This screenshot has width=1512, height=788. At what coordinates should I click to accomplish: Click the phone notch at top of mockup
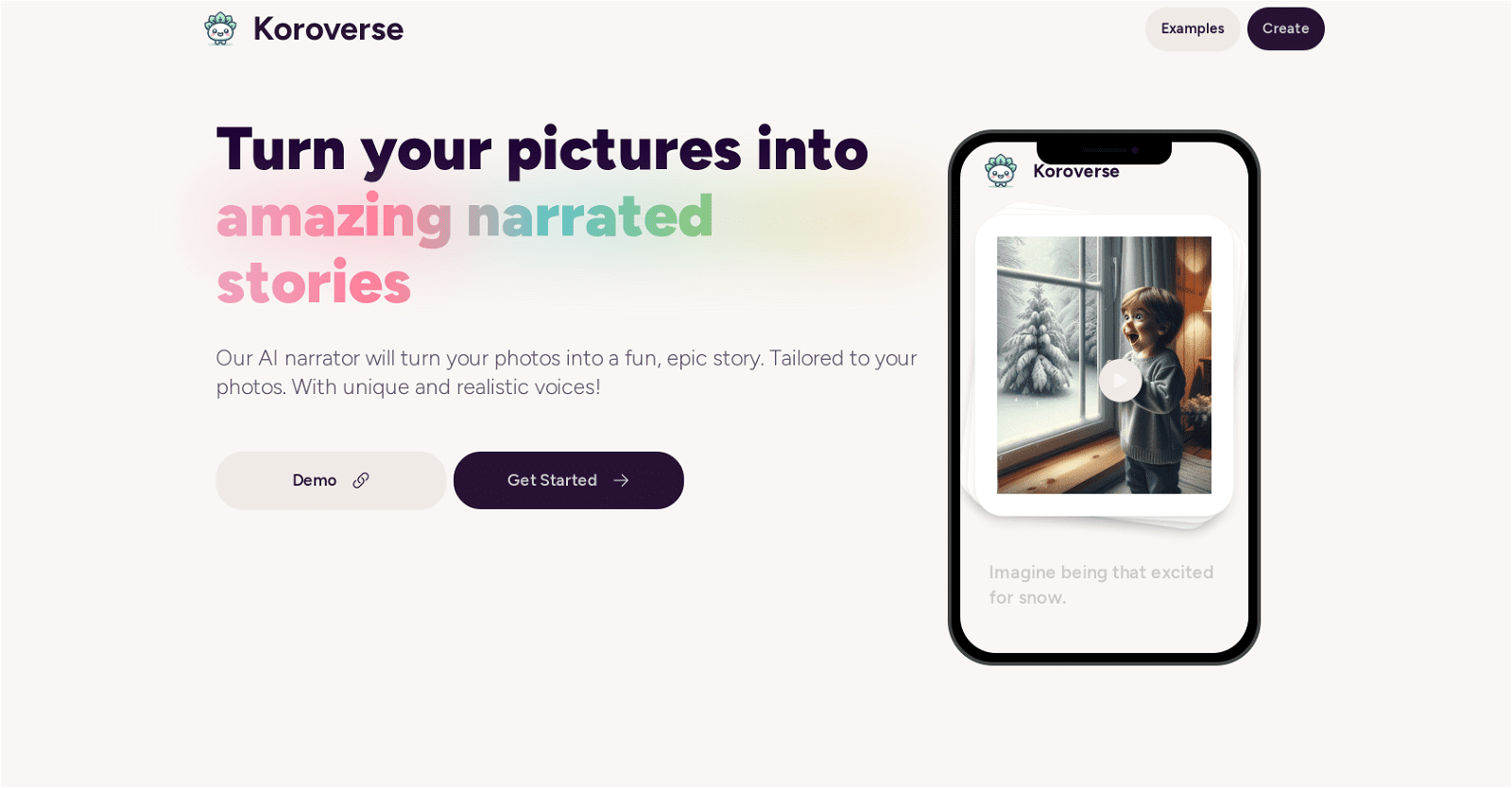[x=1104, y=151]
